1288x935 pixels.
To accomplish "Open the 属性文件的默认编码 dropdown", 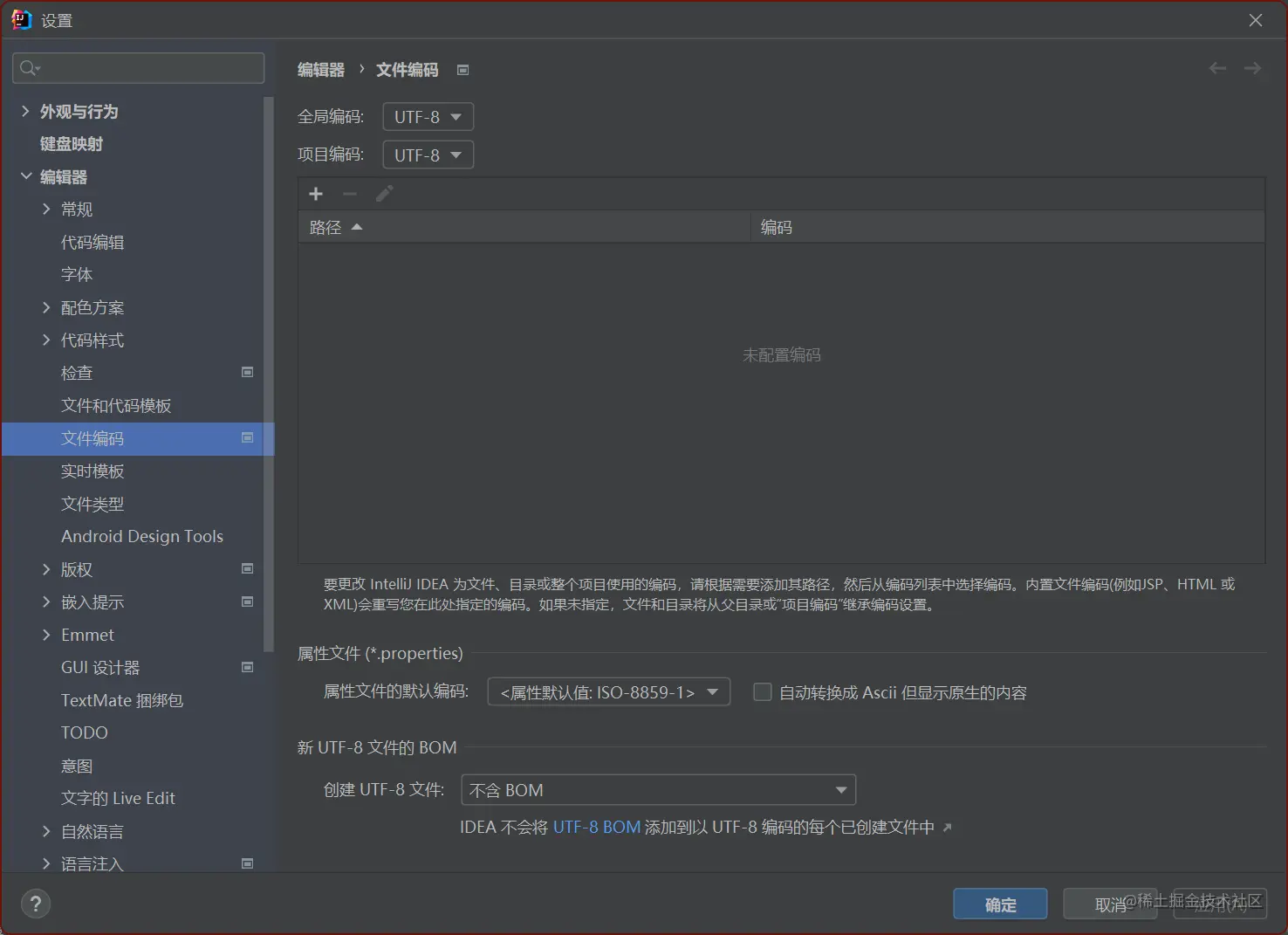I will pyautogui.click(x=608, y=691).
